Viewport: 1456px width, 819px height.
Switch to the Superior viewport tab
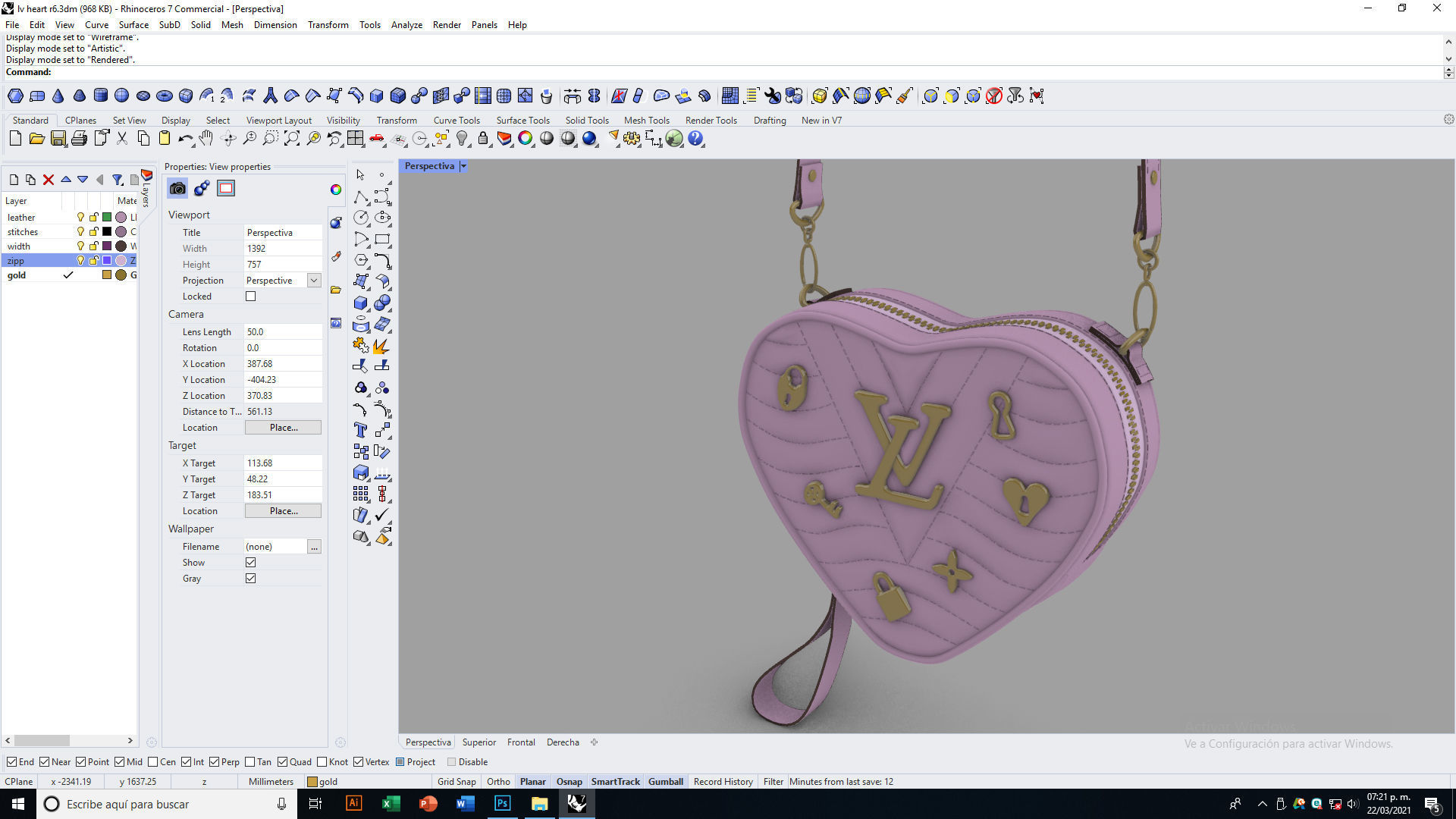pyautogui.click(x=479, y=742)
